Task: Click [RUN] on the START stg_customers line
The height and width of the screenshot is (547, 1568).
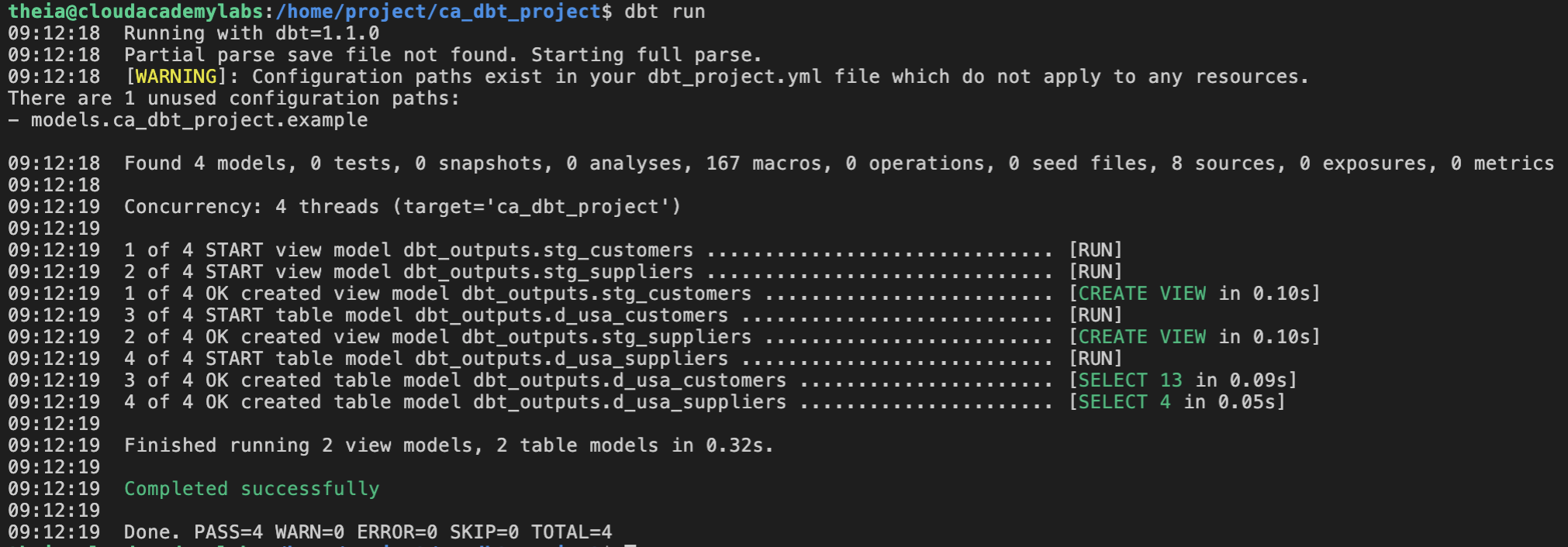Action: click(x=1095, y=250)
